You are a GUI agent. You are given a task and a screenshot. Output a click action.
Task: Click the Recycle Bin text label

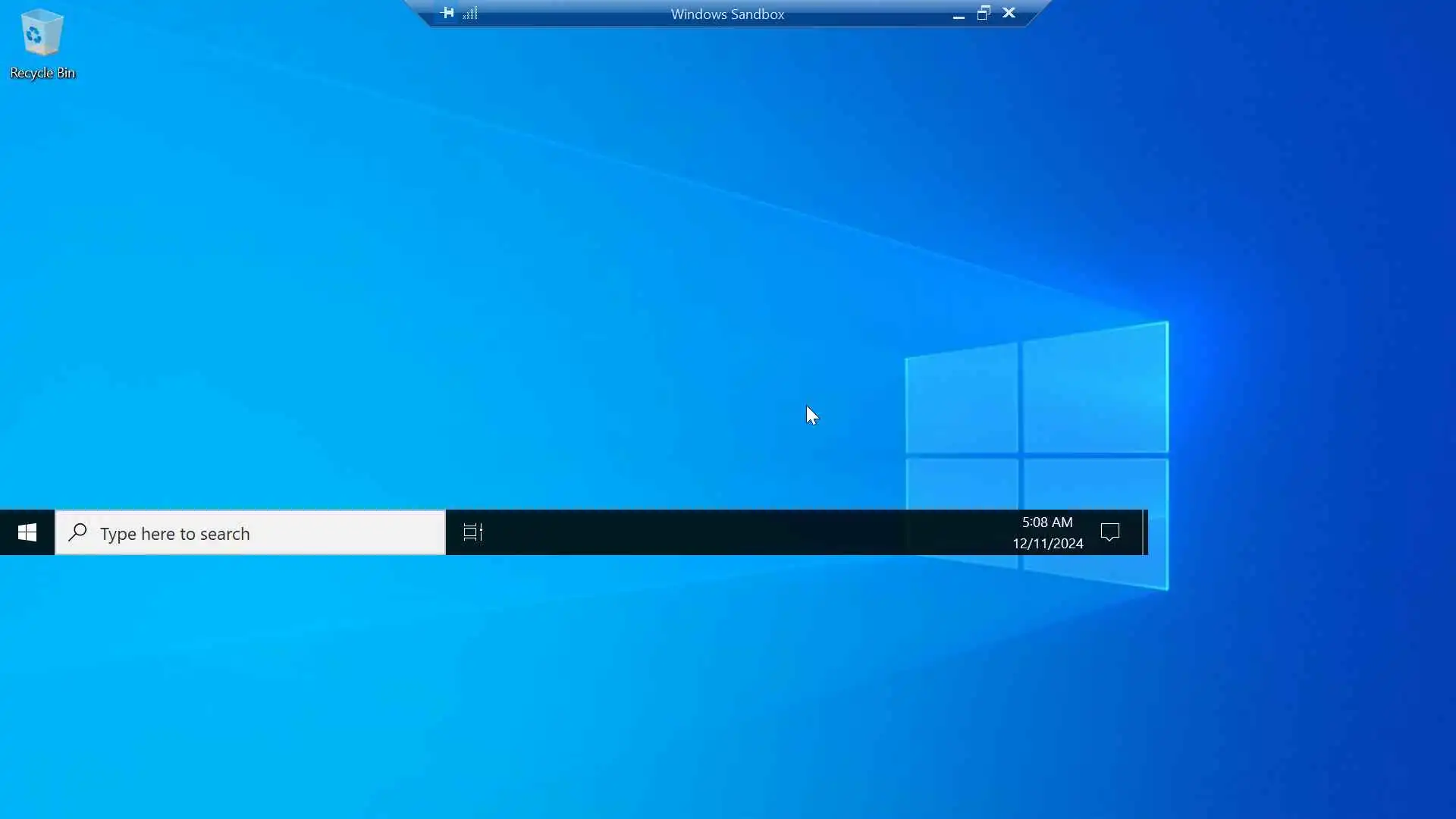[42, 73]
